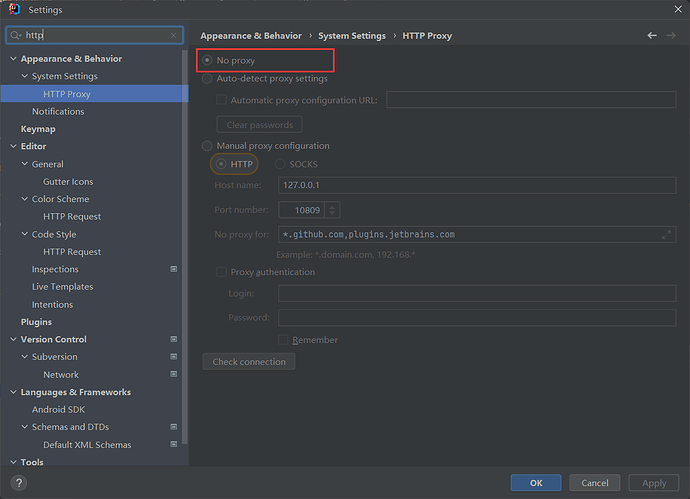The height and width of the screenshot is (499, 690).
Task: Enable Automatic proxy configuration URL checkbox
Action: (221, 100)
